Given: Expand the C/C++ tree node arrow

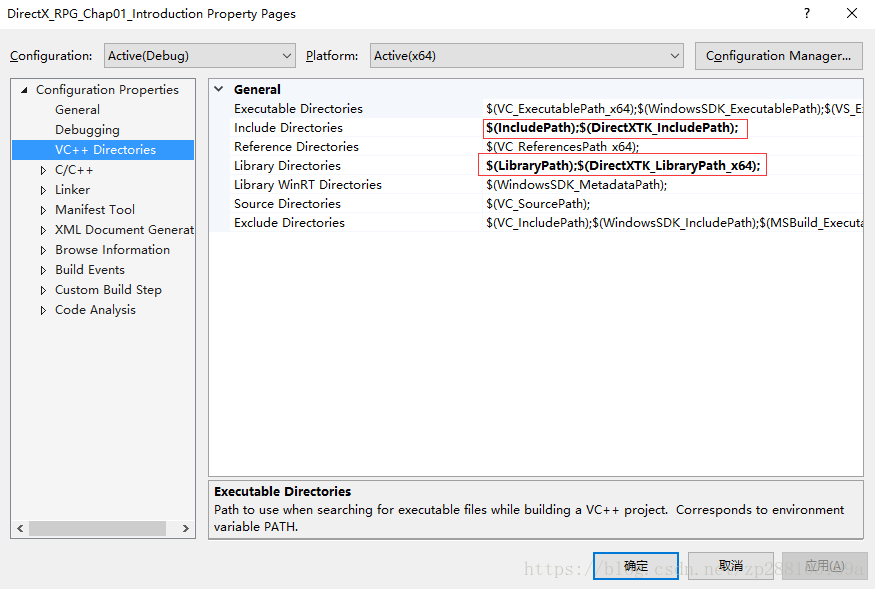Looking at the screenshot, I should pyautogui.click(x=43, y=170).
